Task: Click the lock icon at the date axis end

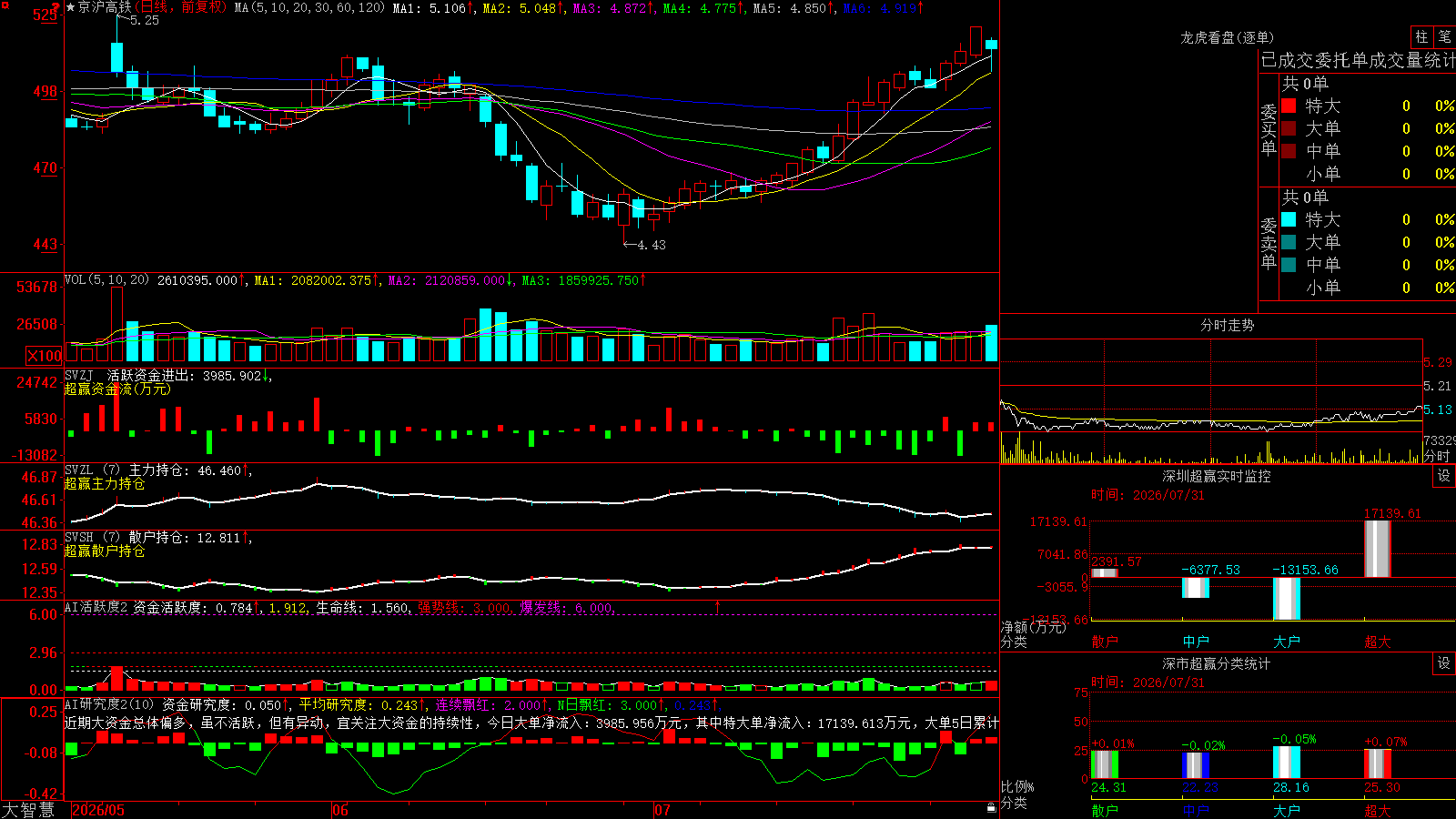Action: click(x=992, y=807)
